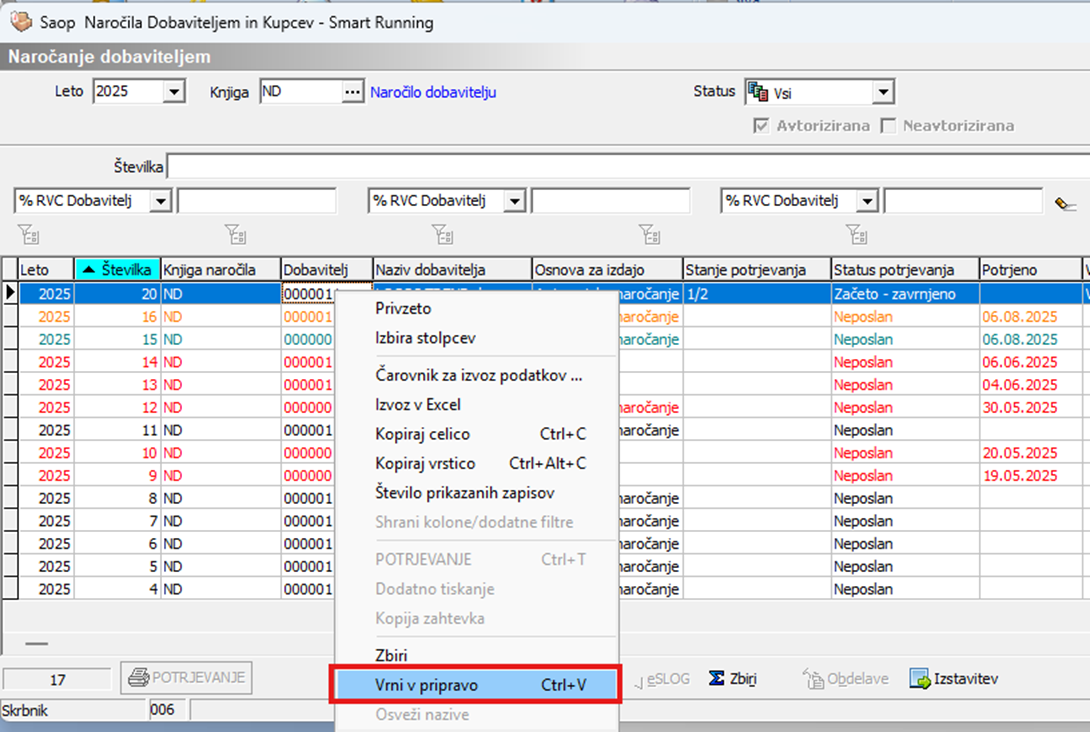Click the filter icon above Knjiga naročila column
The height and width of the screenshot is (732, 1090).
coord(236,234)
